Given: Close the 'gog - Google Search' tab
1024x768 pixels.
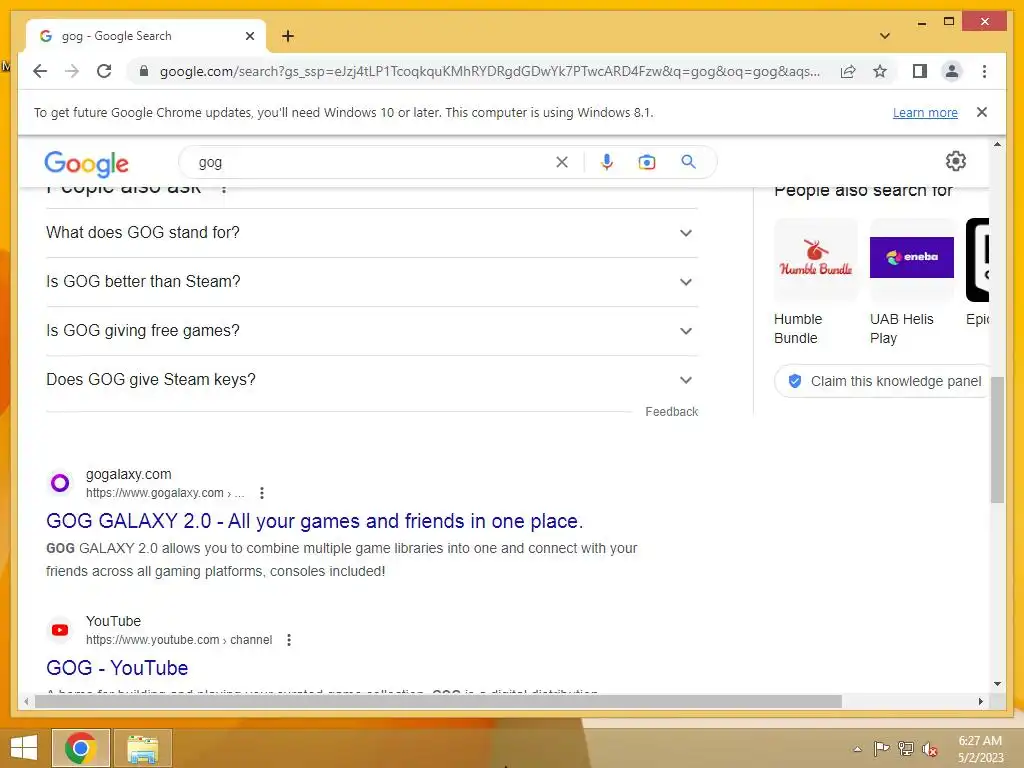Looking at the screenshot, I should pos(249,36).
